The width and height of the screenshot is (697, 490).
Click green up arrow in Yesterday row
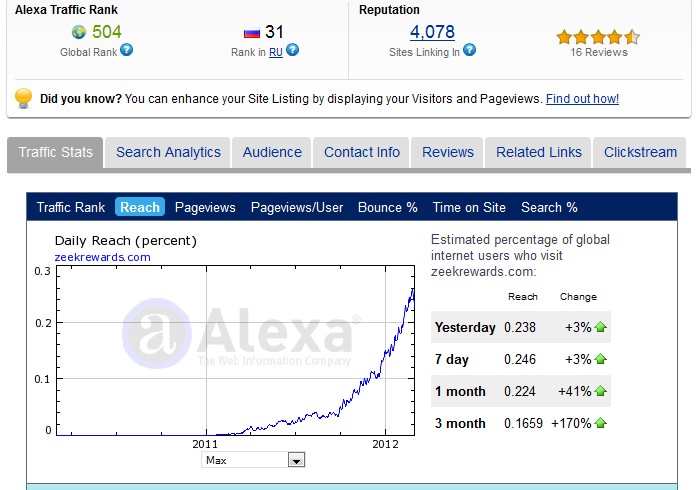pyautogui.click(x=601, y=327)
